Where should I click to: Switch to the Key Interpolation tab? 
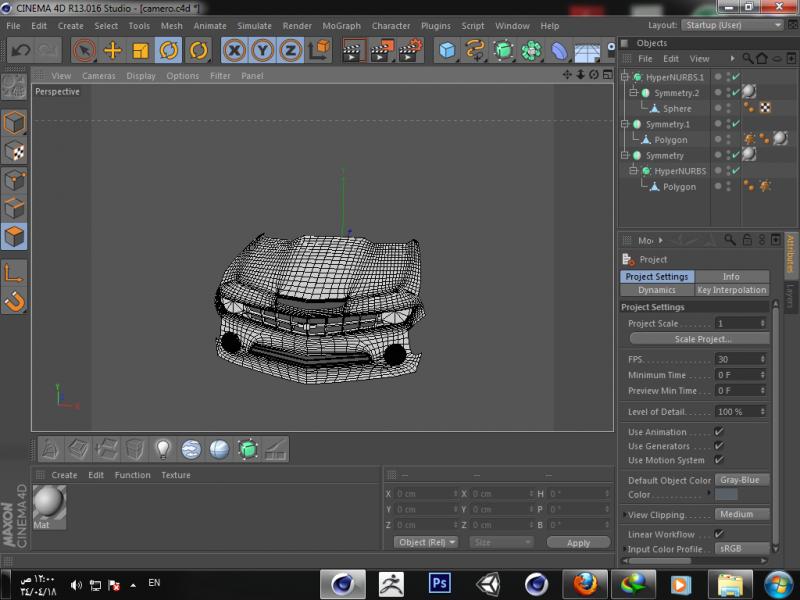(x=731, y=290)
